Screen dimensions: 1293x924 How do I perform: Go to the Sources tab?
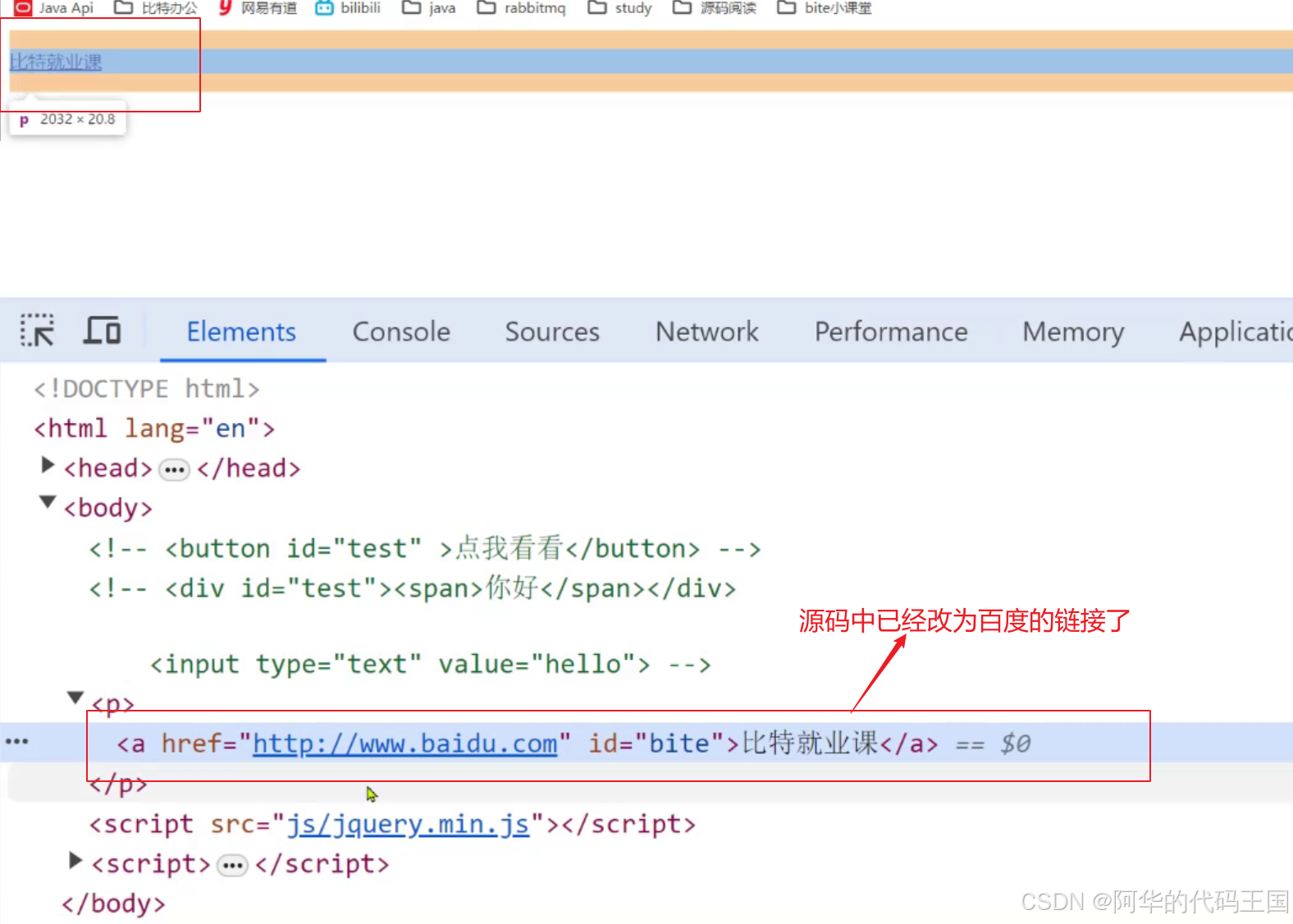click(552, 332)
